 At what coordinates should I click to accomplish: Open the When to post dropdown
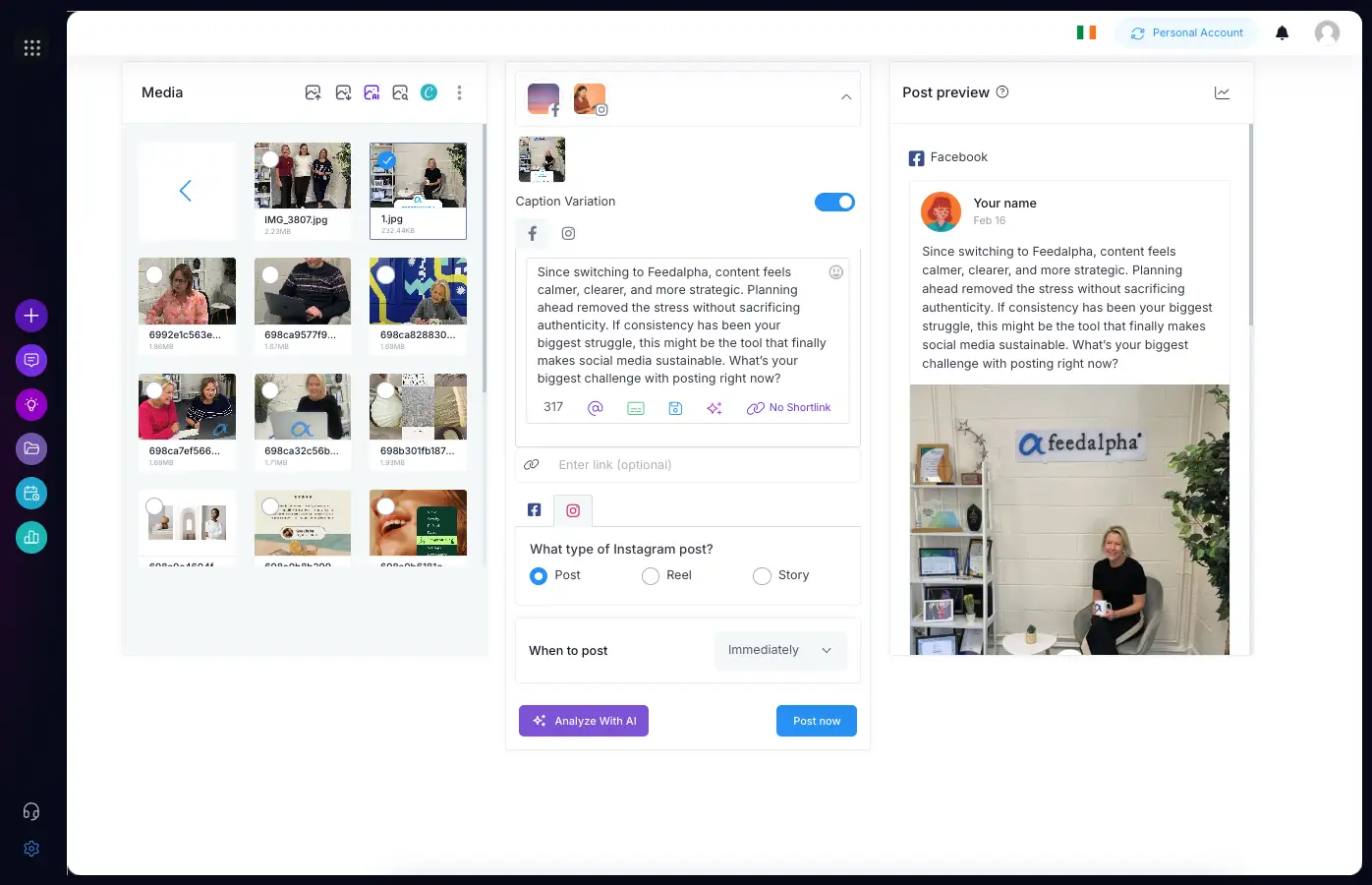tap(780, 650)
